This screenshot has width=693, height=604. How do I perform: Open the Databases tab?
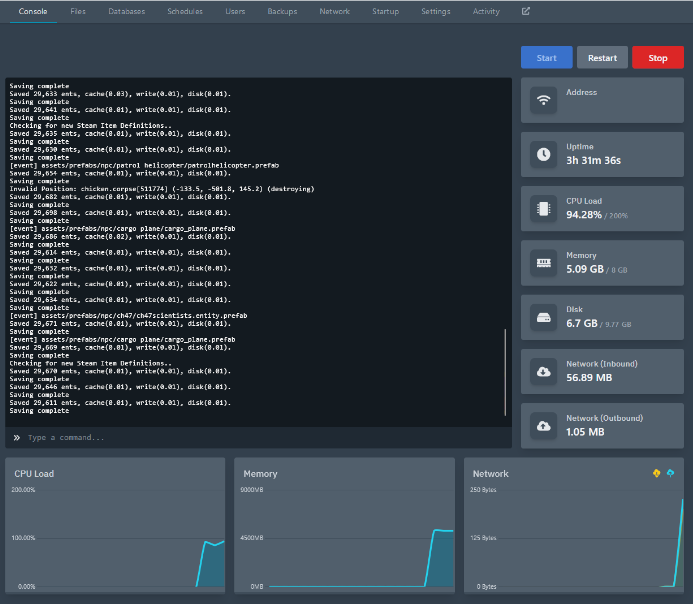(126, 11)
